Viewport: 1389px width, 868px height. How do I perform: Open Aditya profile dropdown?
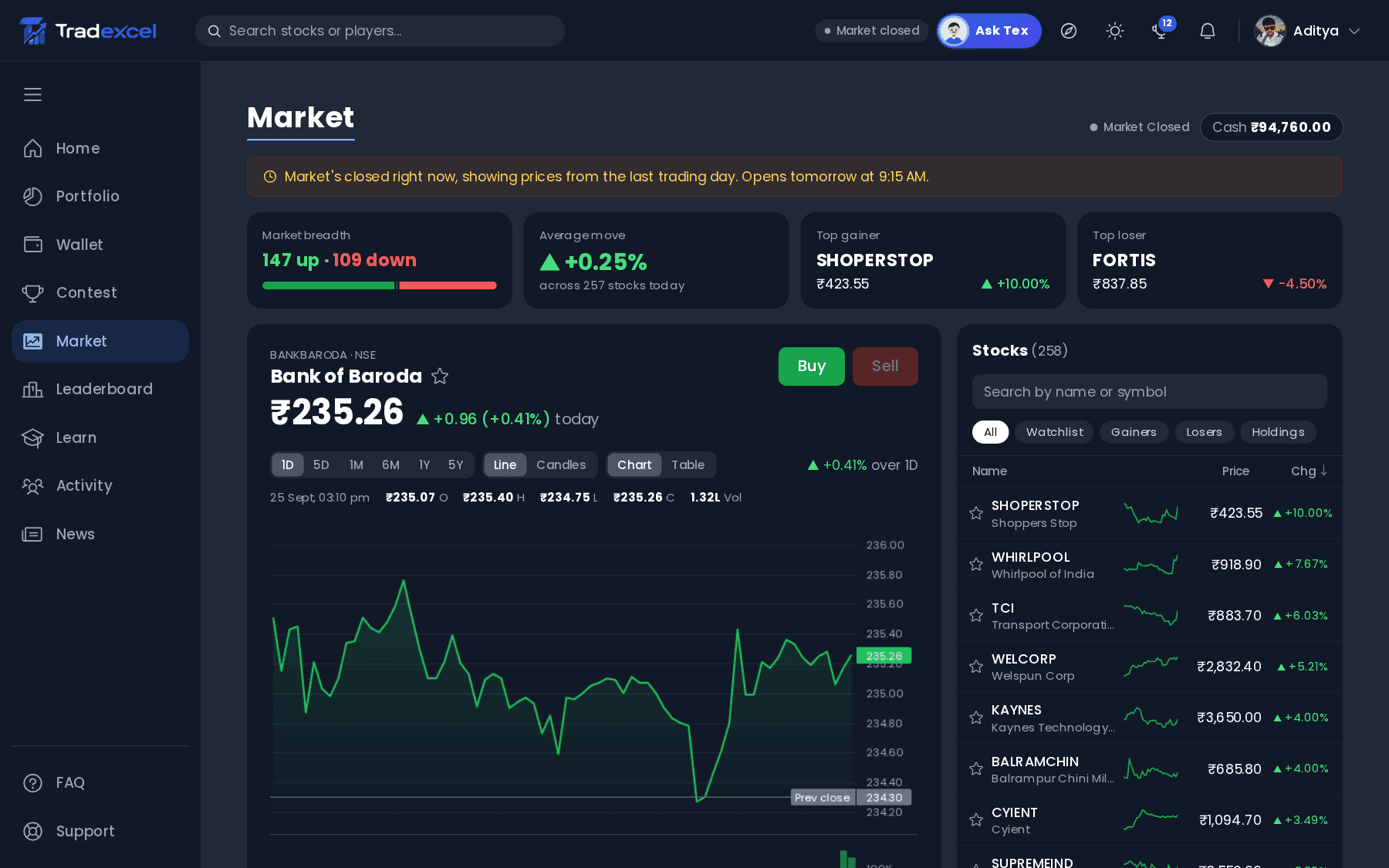click(1307, 31)
